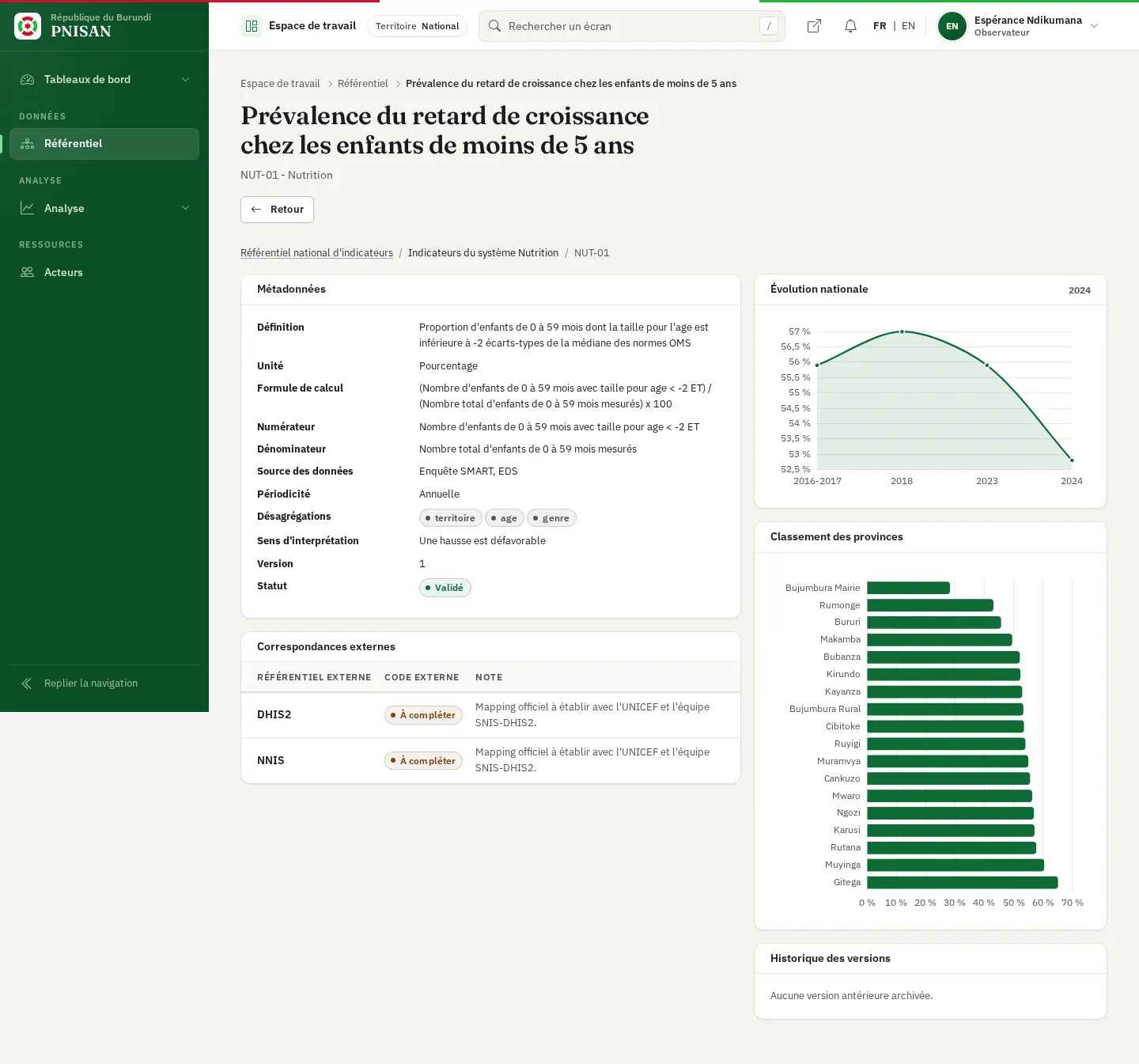This screenshot has height=1064, width=1139.
Task: Click the Référentiel hierarchy icon in sidebar
Action: point(27,143)
